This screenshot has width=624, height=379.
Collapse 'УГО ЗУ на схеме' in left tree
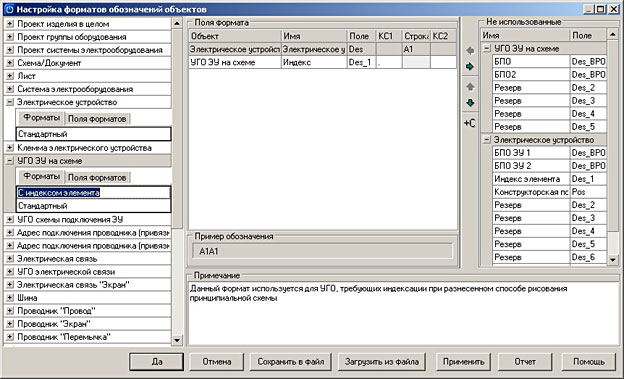[x=10, y=161]
